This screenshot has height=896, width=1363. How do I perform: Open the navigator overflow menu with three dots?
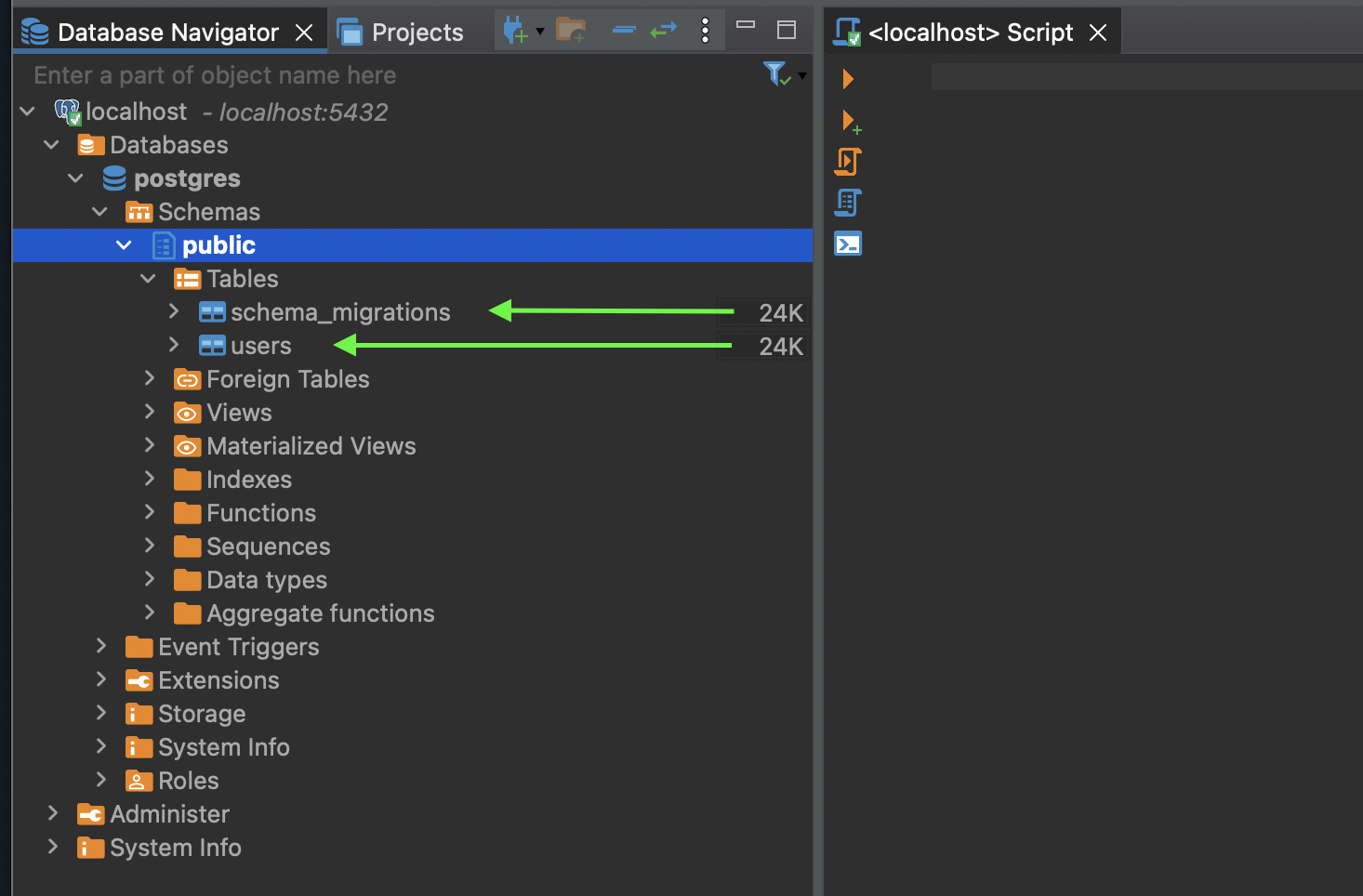(x=705, y=30)
